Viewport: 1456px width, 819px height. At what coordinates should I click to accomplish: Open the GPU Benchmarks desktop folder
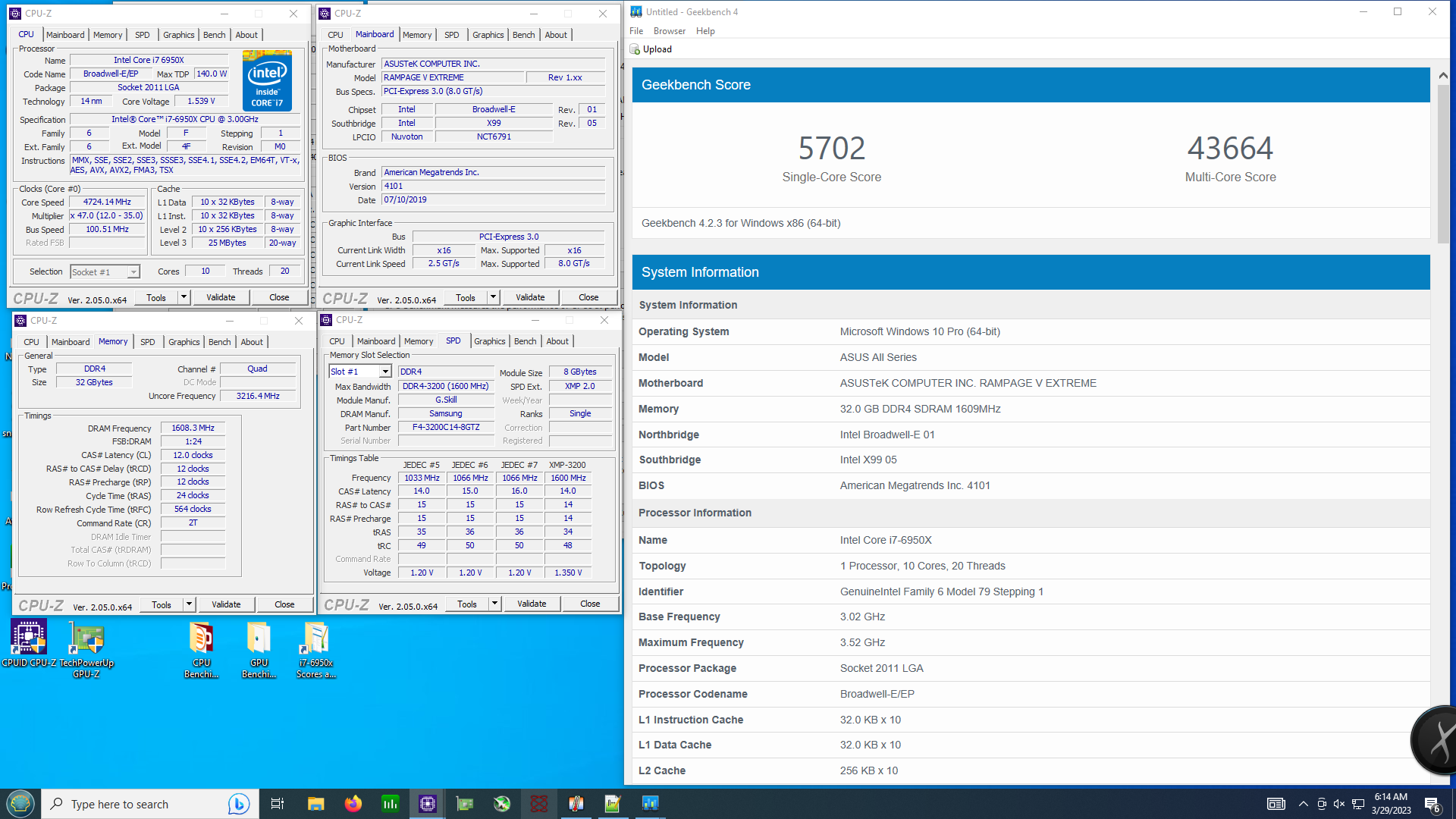259,648
